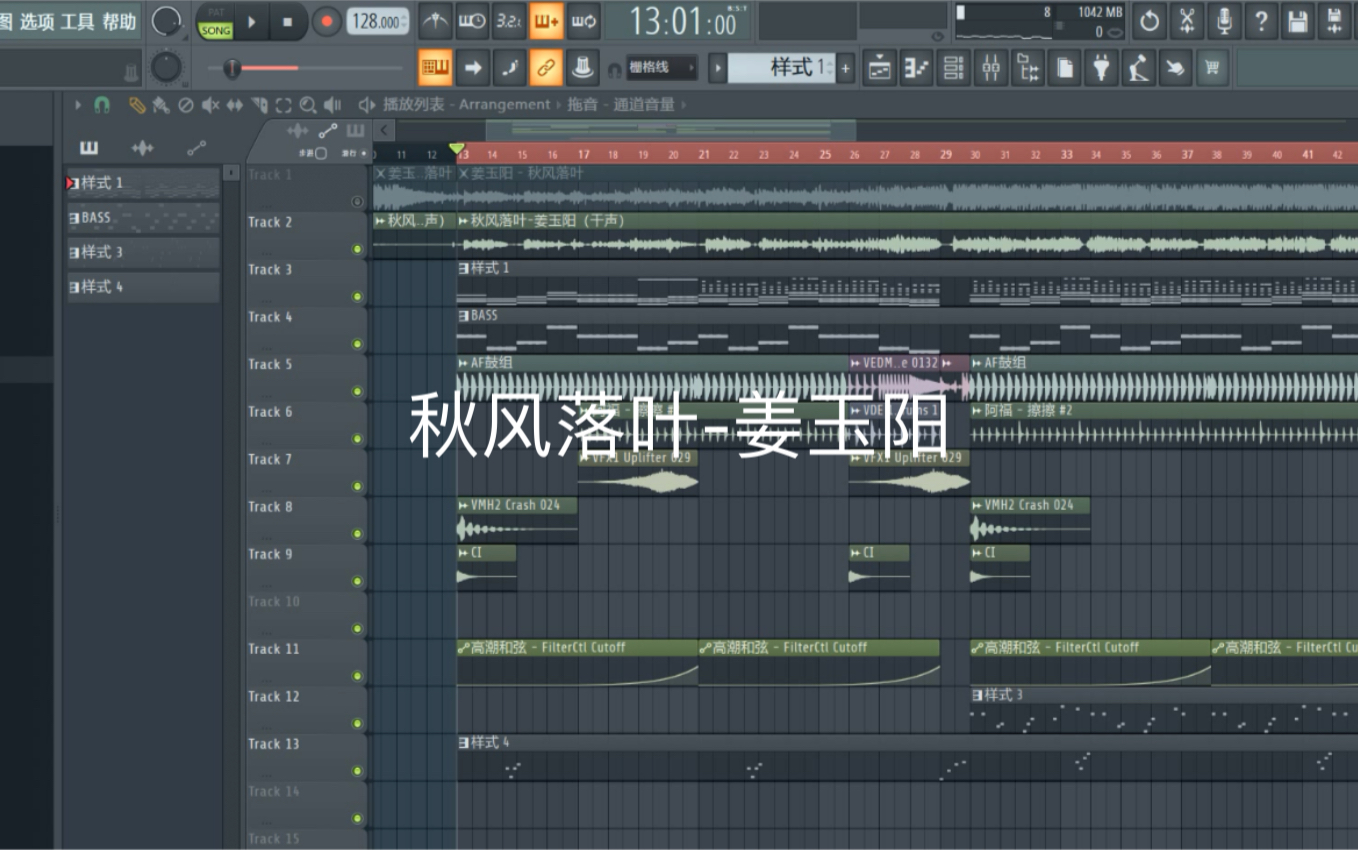Show patterns tab in picker panel

point(89,148)
